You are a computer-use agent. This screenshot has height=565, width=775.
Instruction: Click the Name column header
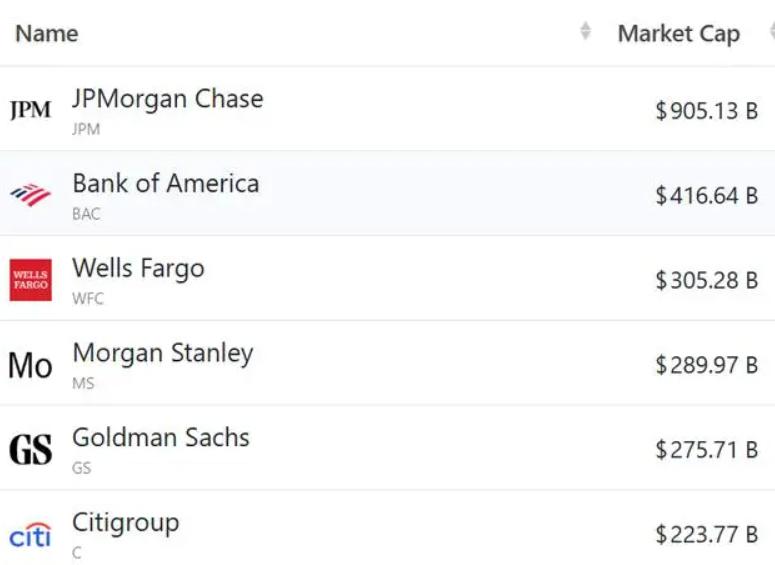tap(46, 34)
